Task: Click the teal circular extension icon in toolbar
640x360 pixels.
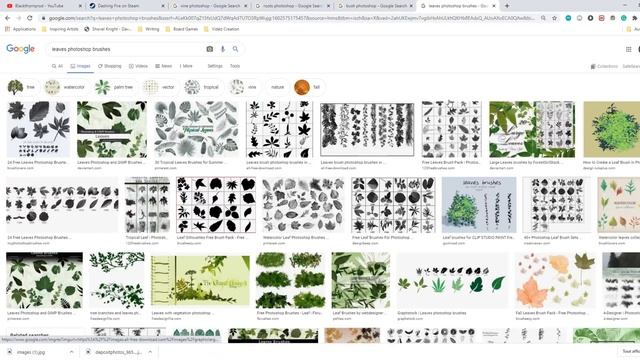Action: click(568, 18)
